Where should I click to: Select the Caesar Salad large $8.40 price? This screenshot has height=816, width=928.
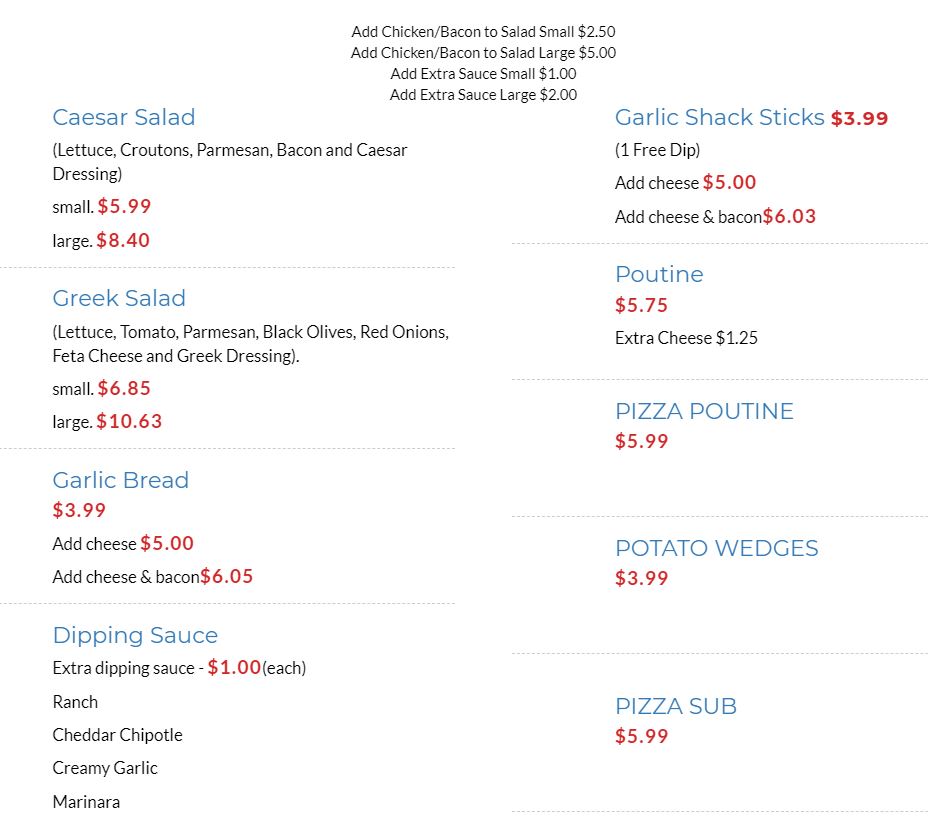(x=123, y=240)
